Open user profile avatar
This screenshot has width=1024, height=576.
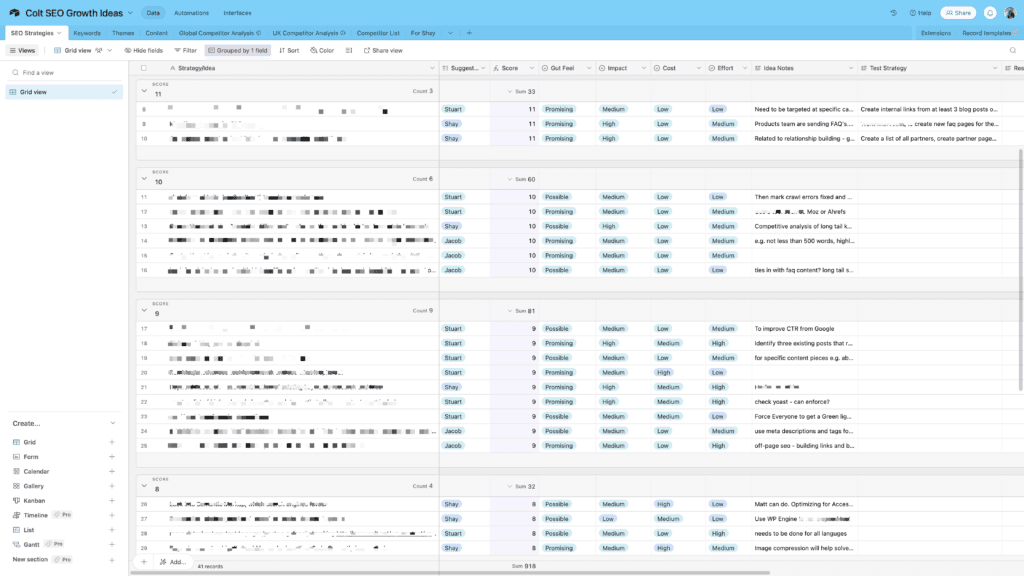(1010, 13)
